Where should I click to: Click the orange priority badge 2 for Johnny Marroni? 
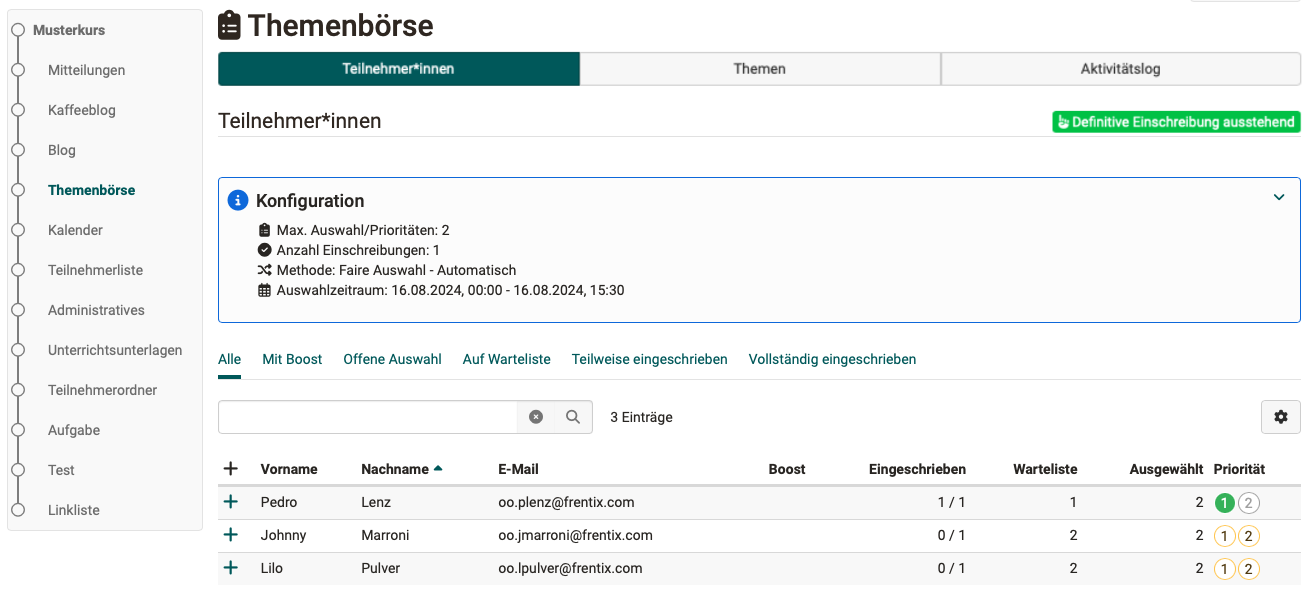coord(1248,535)
